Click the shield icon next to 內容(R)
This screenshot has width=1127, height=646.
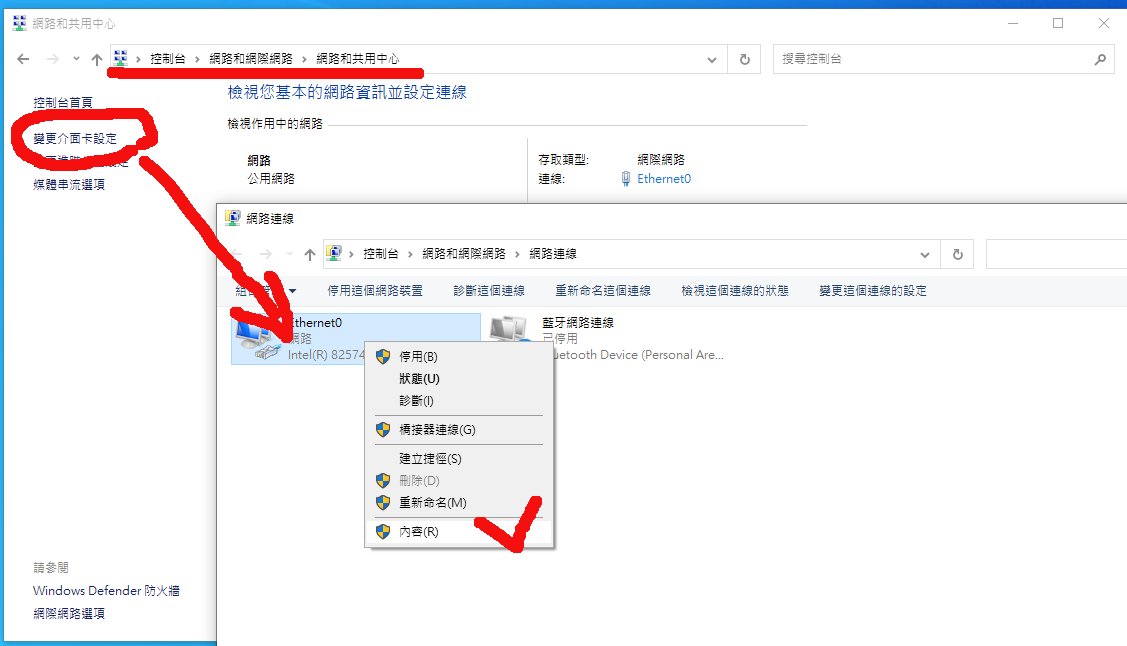coord(382,532)
